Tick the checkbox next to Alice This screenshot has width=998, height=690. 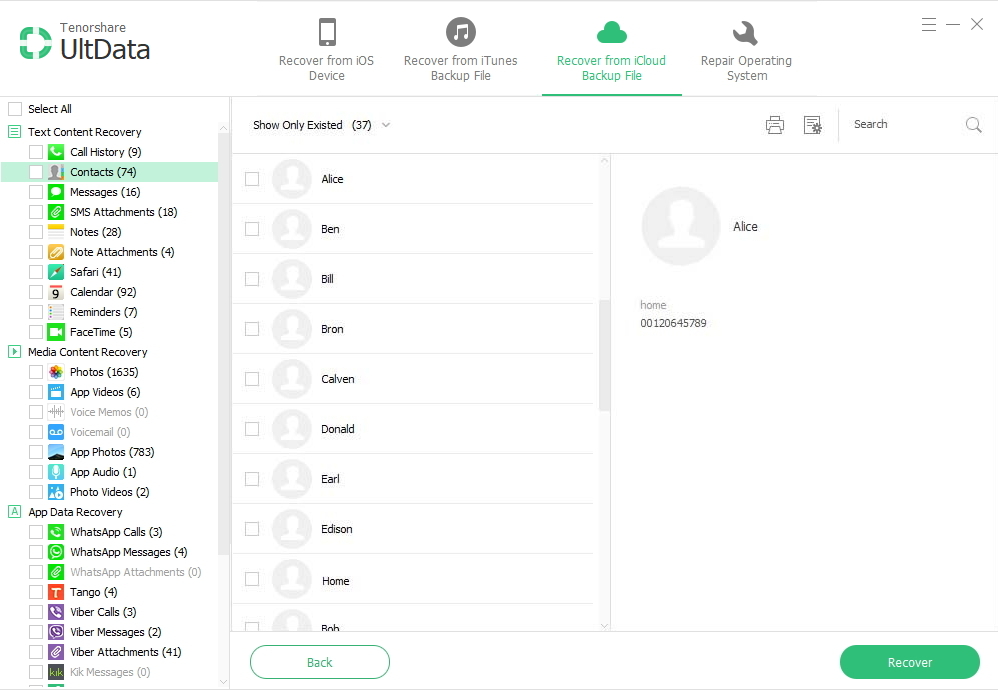pos(252,179)
